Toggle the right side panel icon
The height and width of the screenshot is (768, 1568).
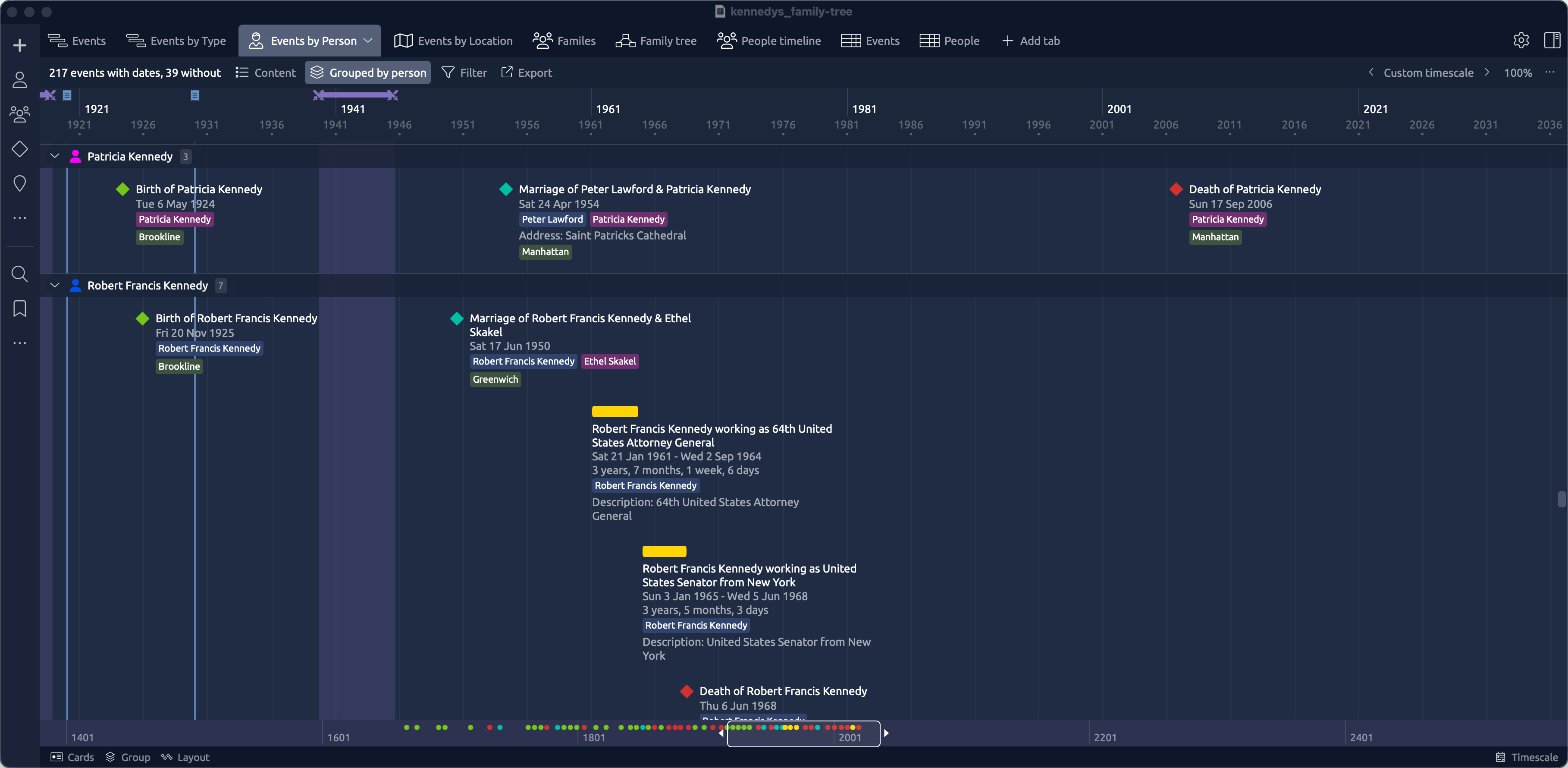(1552, 41)
